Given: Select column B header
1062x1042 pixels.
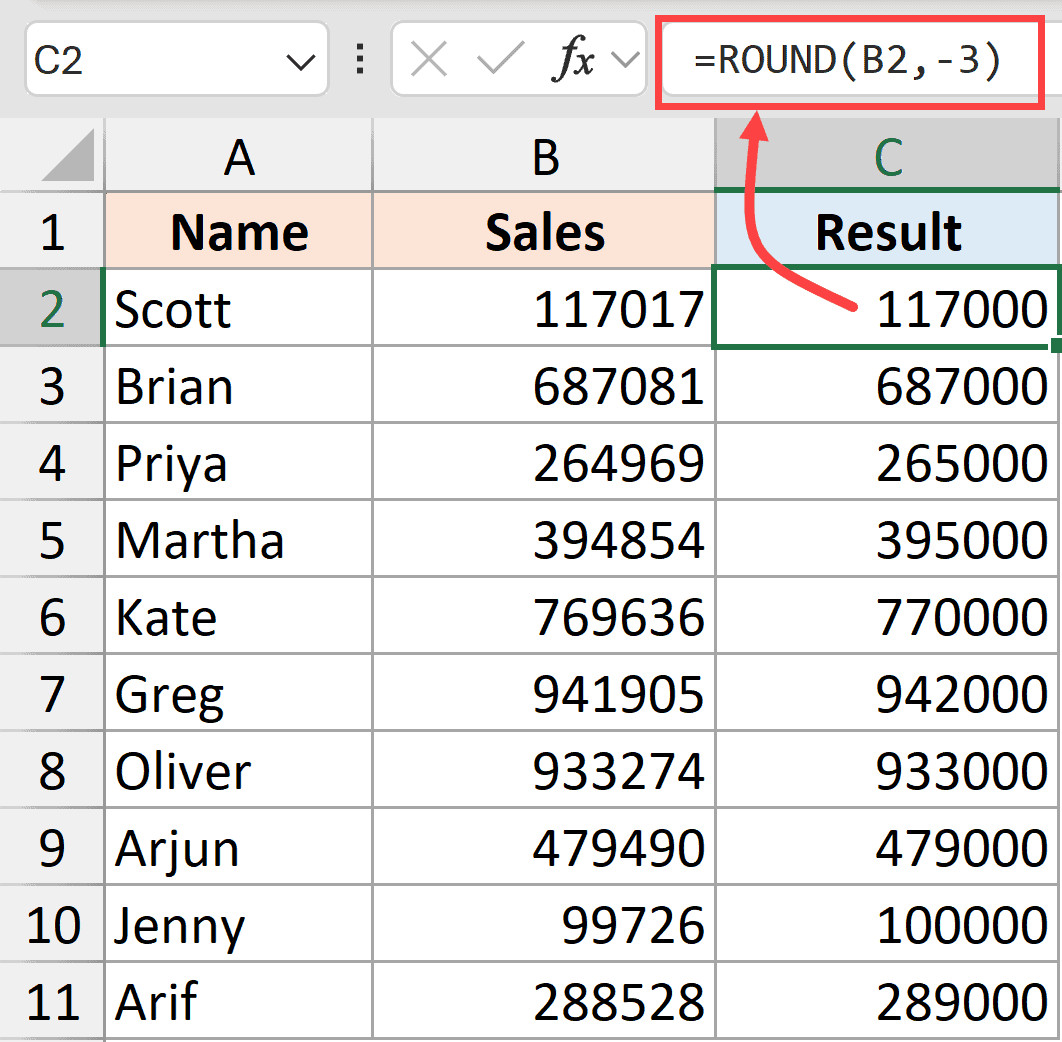Looking at the screenshot, I should [x=545, y=157].
